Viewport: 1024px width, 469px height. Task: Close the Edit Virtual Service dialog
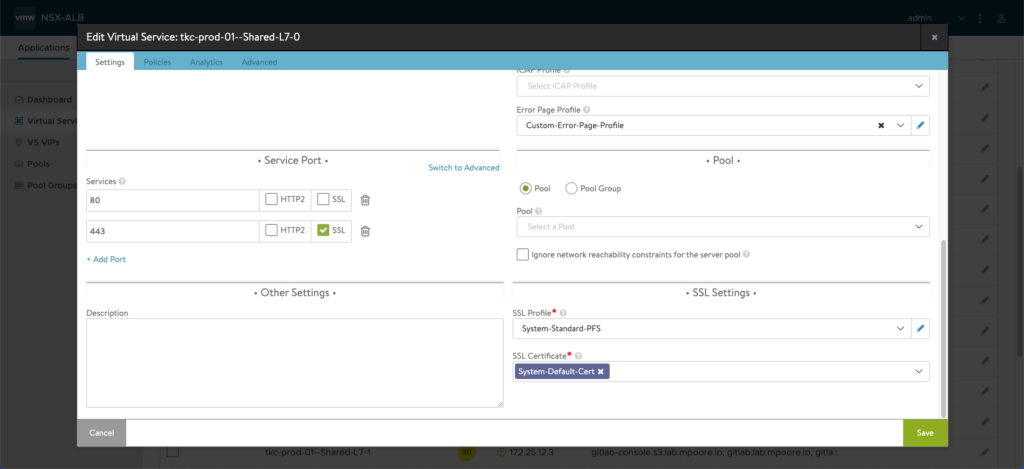click(x=935, y=37)
